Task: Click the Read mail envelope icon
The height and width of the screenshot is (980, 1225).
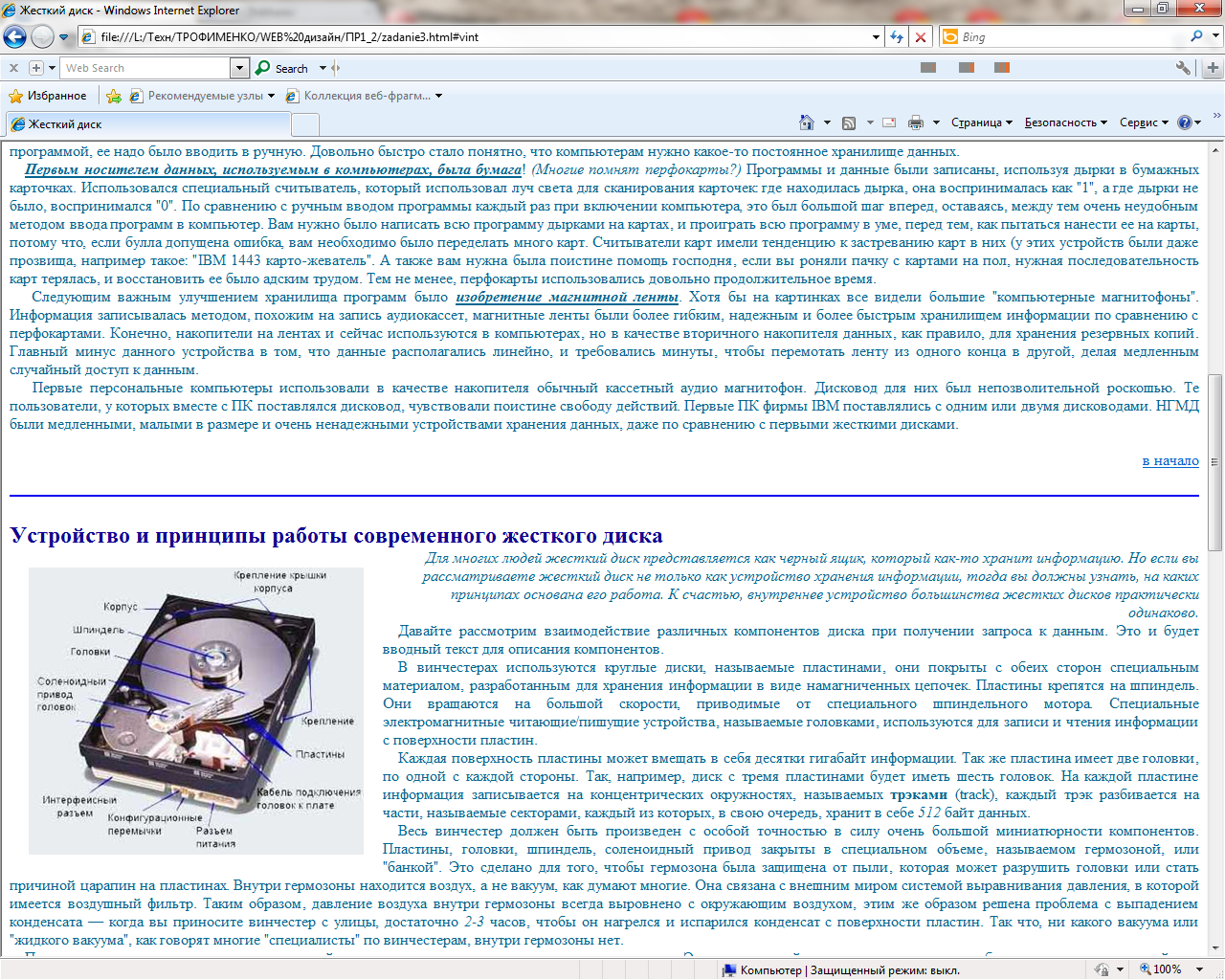Action: coord(889,122)
